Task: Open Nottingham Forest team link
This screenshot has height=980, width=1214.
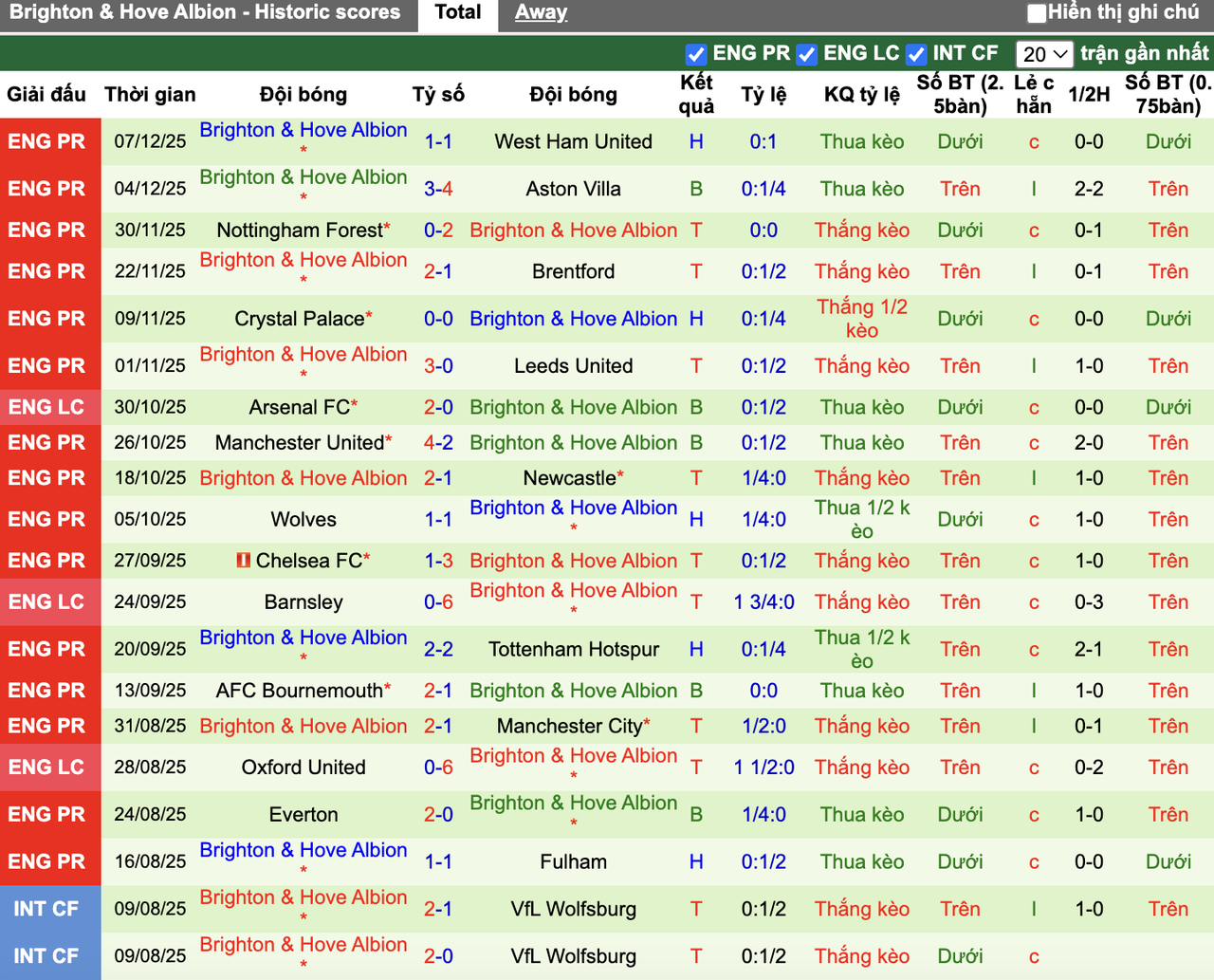Action: pos(300,230)
